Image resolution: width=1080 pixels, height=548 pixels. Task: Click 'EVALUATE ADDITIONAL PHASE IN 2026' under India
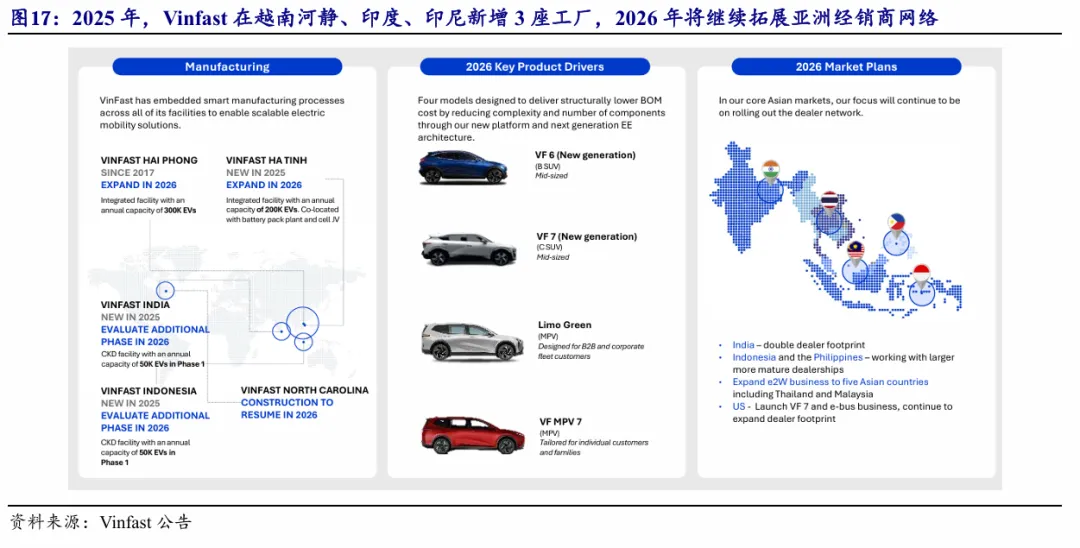(155, 336)
